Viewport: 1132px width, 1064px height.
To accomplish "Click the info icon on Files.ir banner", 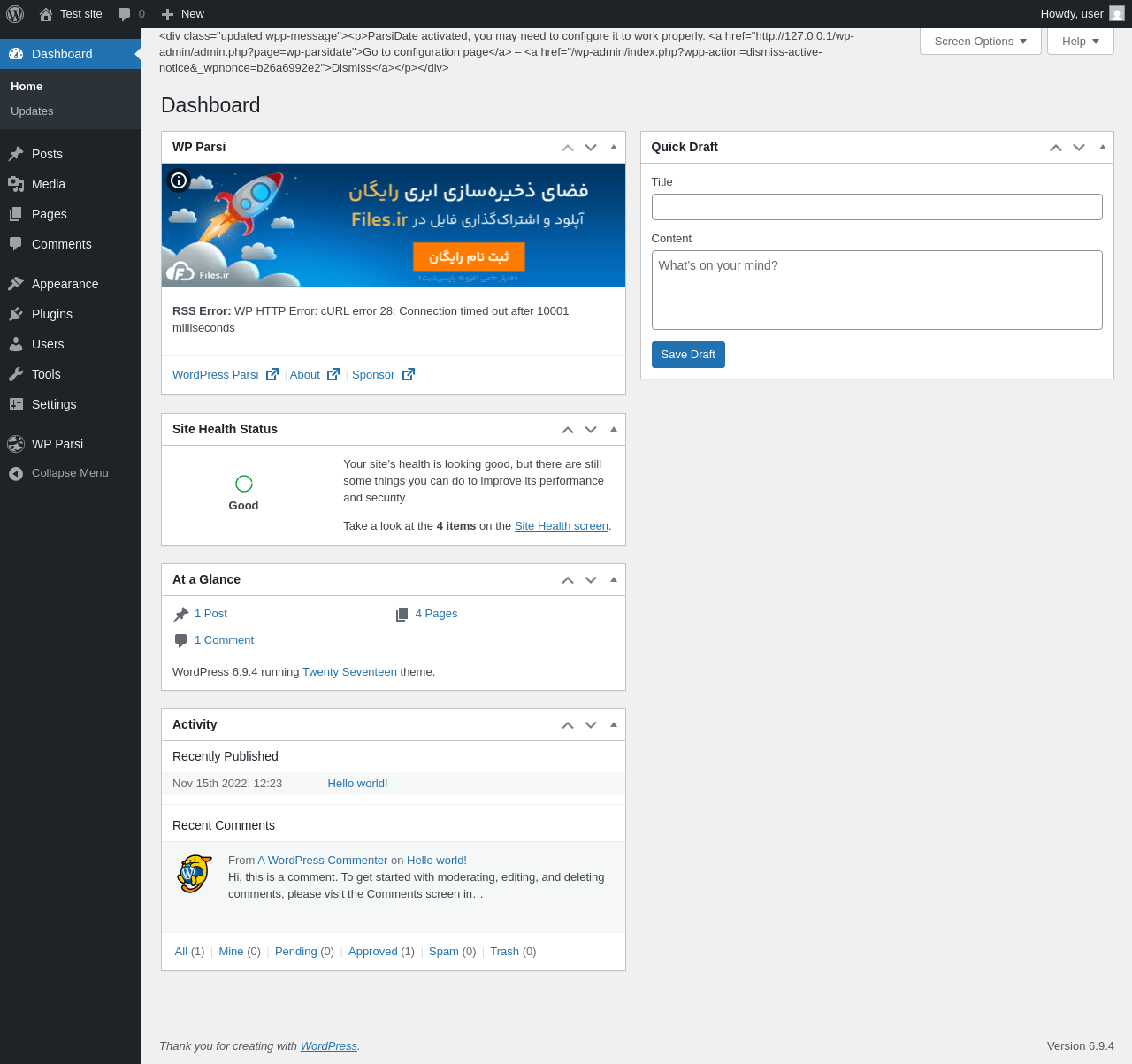I will pyautogui.click(x=179, y=180).
